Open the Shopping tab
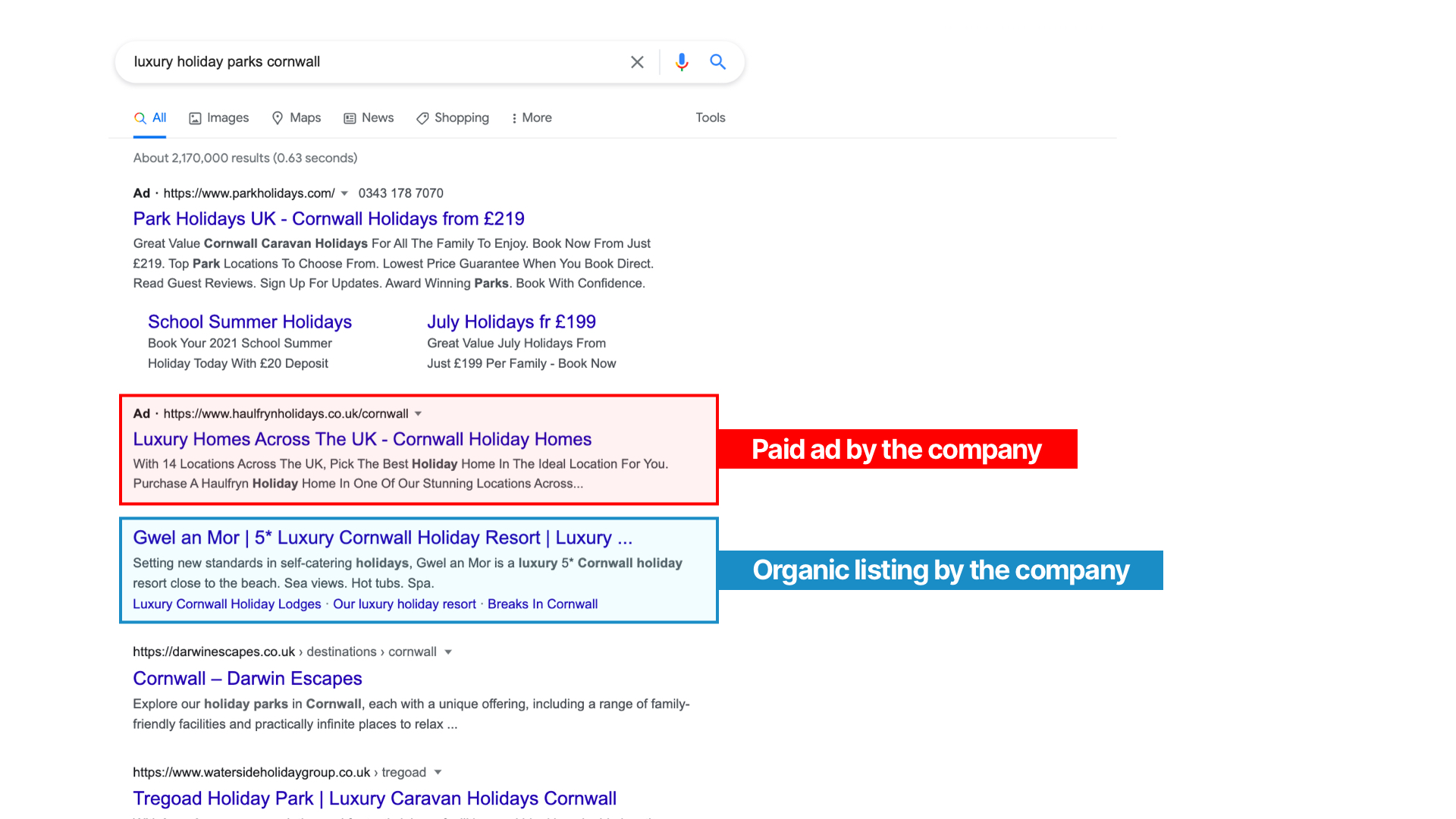This screenshot has width=1456, height=819. tap(453, 118)
